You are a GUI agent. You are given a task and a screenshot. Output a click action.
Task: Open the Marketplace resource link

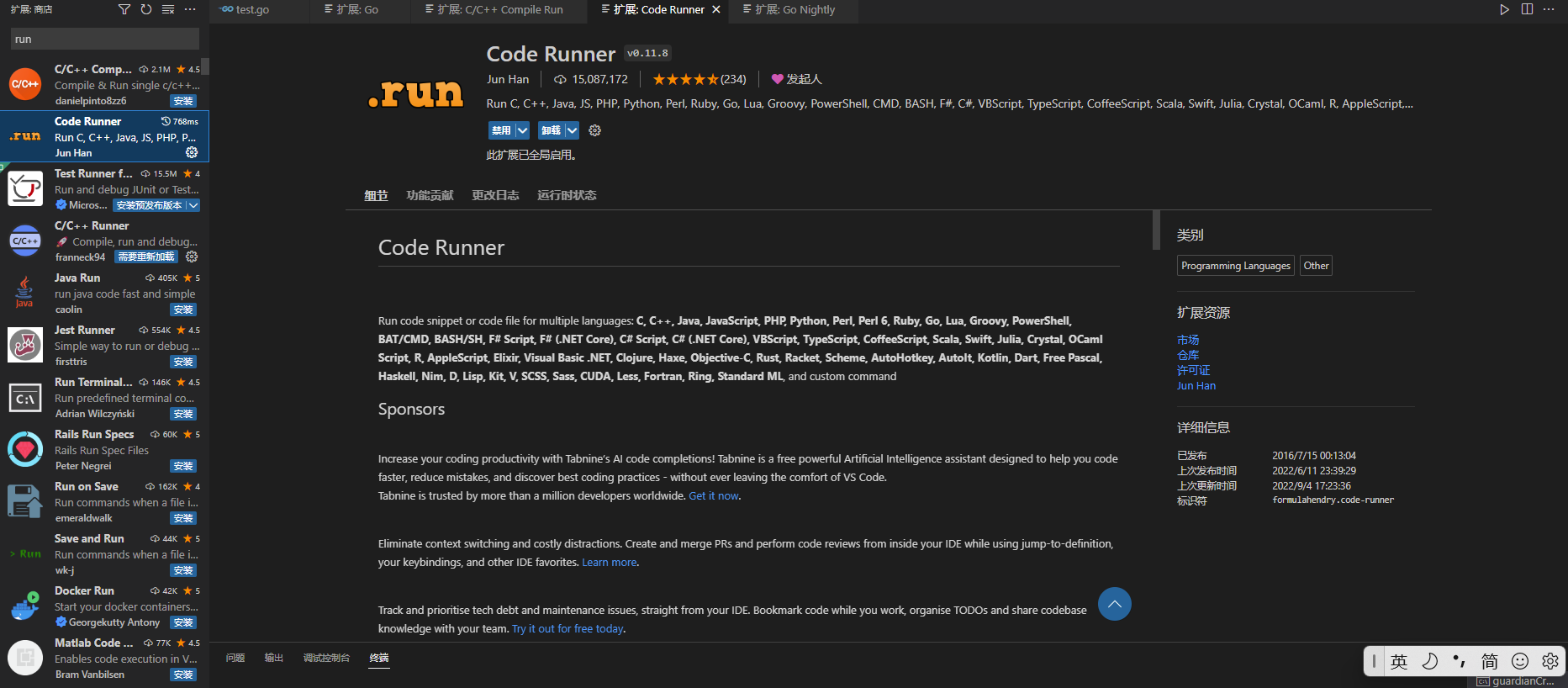coord(1188,340)
